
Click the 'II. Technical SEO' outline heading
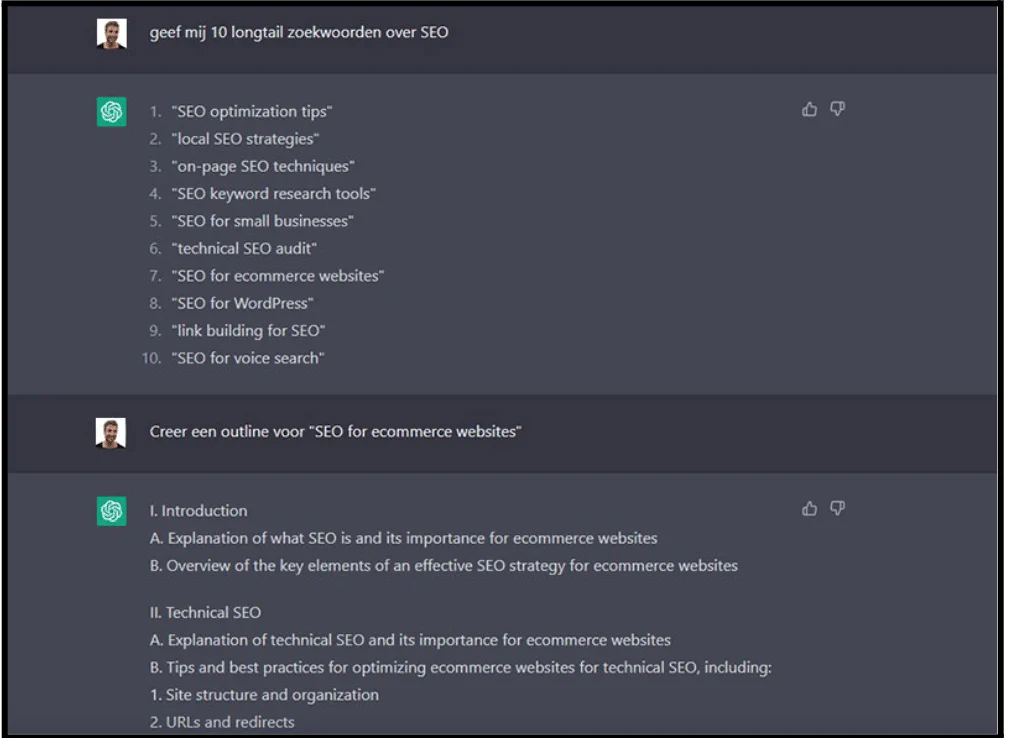[205, 612]
